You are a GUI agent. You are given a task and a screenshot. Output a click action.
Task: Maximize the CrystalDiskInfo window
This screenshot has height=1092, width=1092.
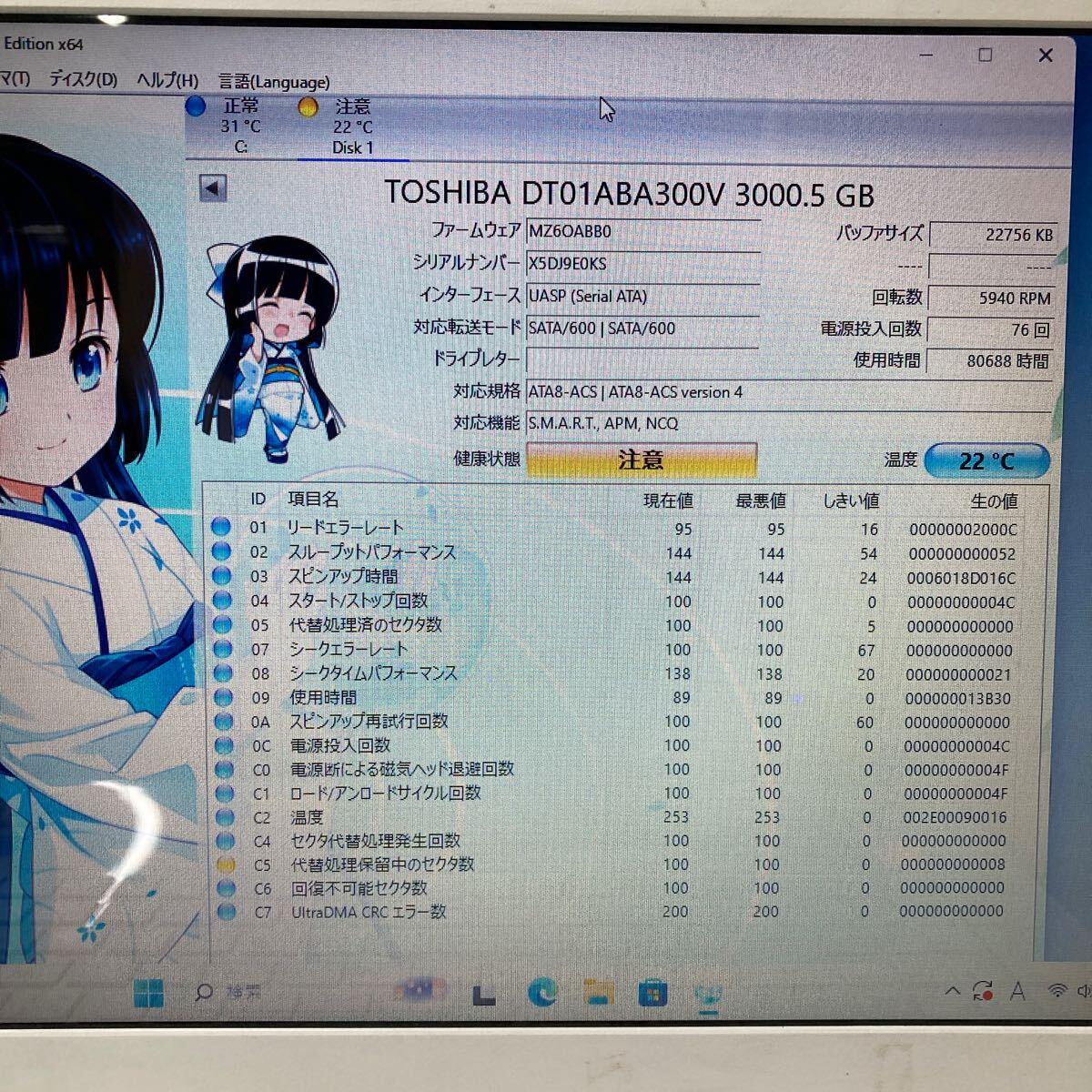tap(985, 55)
